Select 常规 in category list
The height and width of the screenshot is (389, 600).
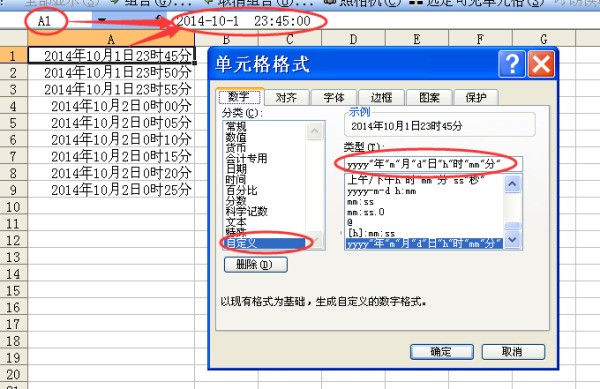[236, 126]
